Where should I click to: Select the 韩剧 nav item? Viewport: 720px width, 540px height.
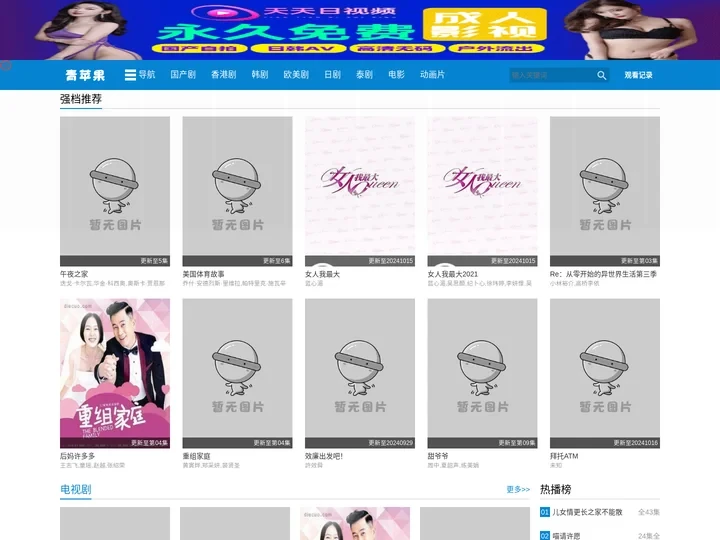click(x=260, y=74)
